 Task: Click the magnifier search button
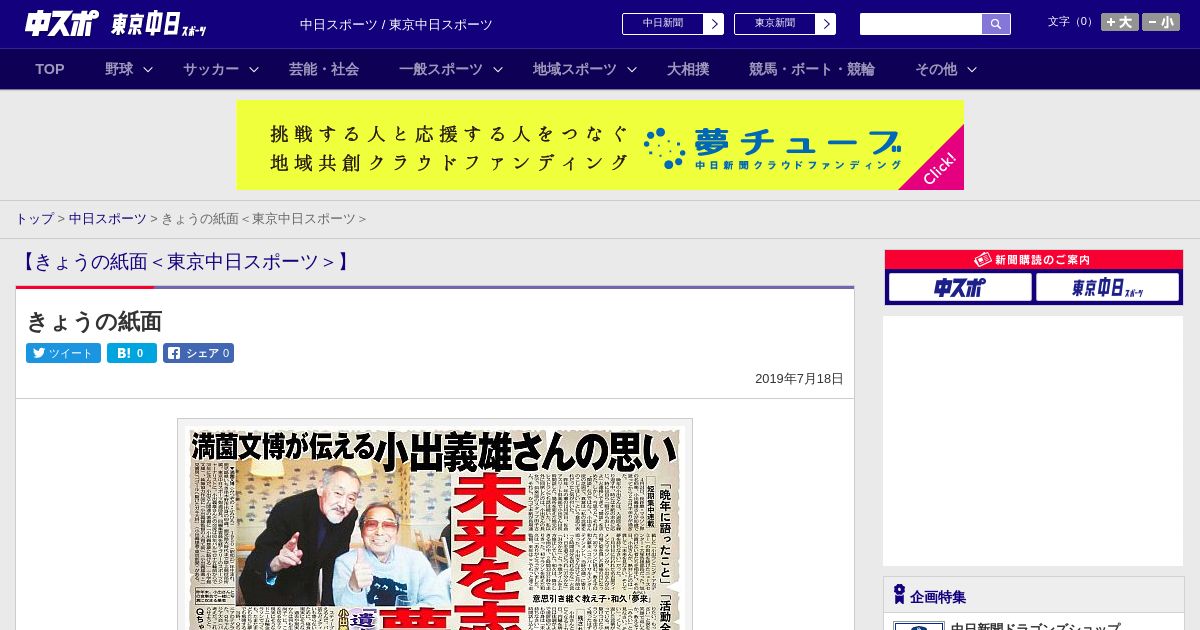click(996, 24)
